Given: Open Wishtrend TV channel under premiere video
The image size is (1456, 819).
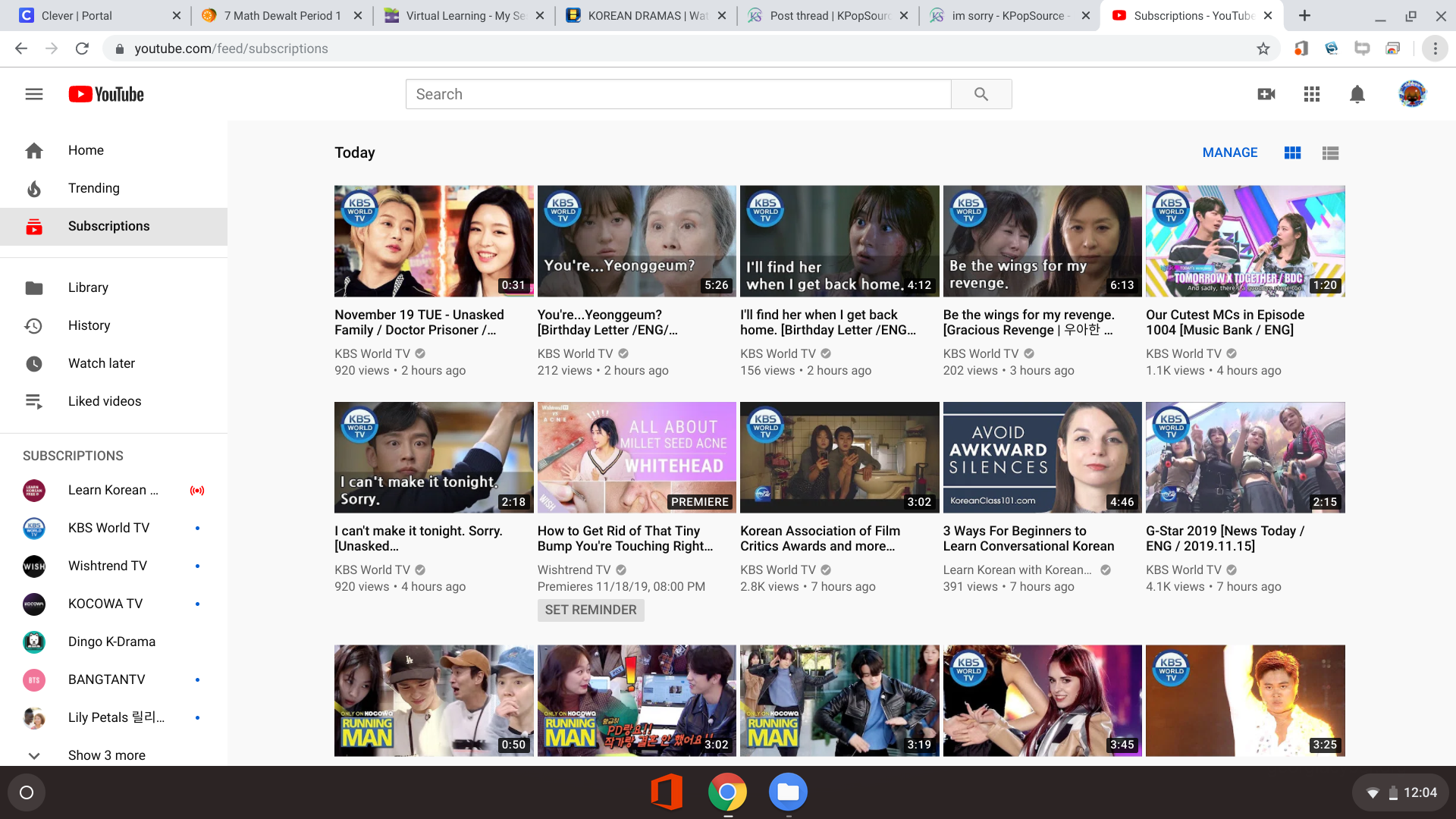Looking at the screenshot, I should click(574, 570).
